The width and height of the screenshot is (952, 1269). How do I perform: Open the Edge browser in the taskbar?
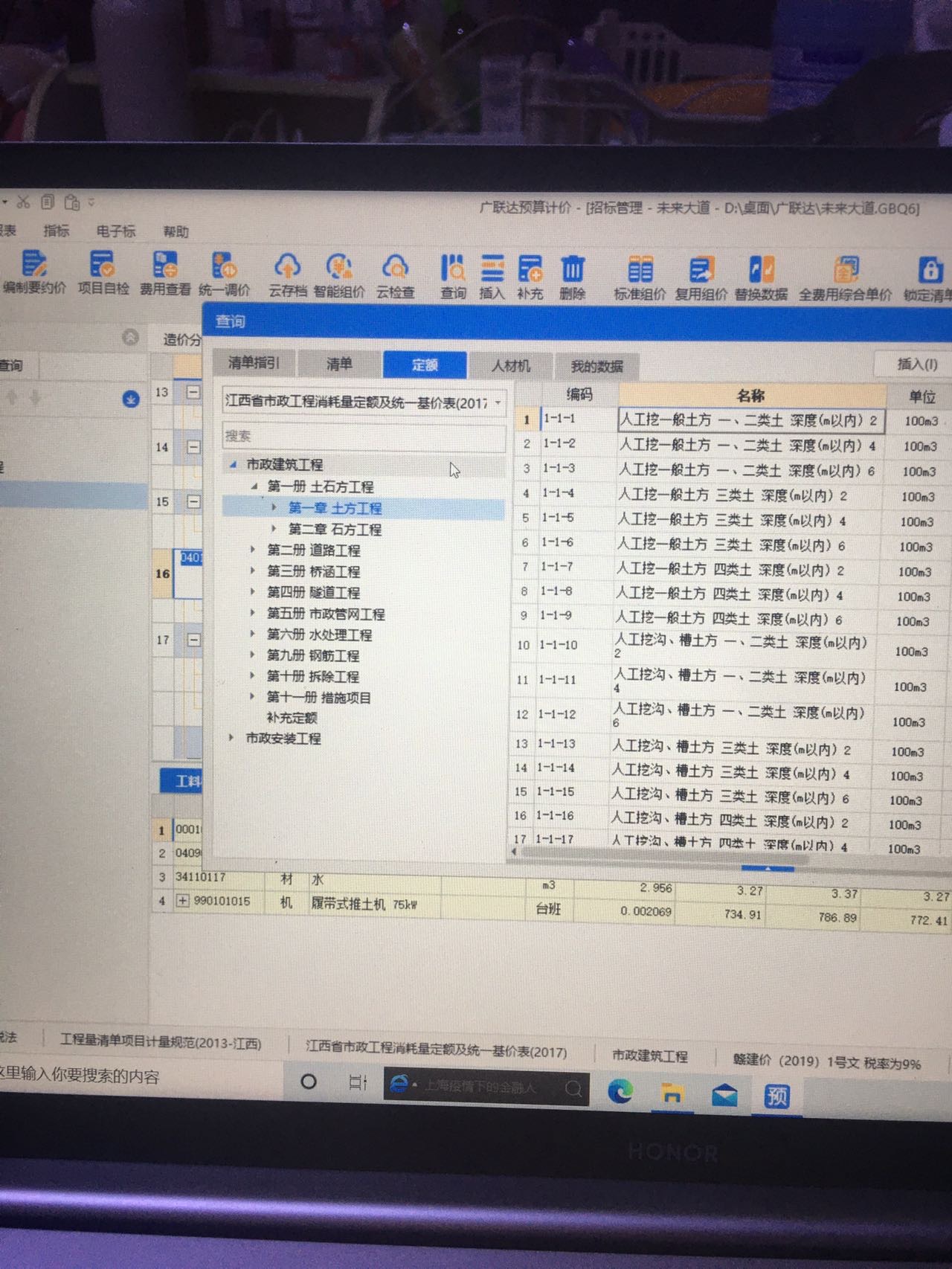click(620, 1091)
